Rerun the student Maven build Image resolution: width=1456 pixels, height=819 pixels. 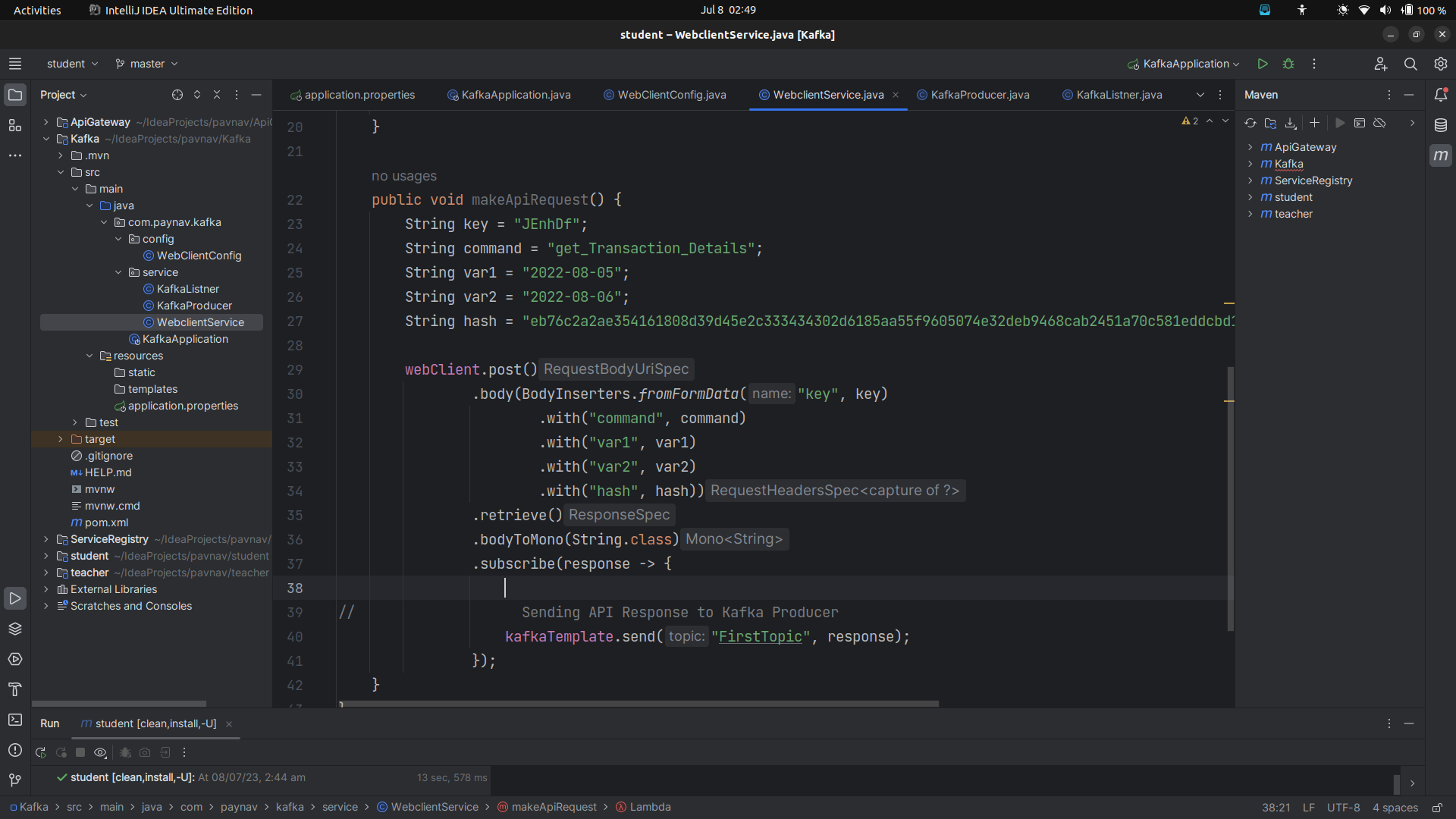[x=40, y=752]
